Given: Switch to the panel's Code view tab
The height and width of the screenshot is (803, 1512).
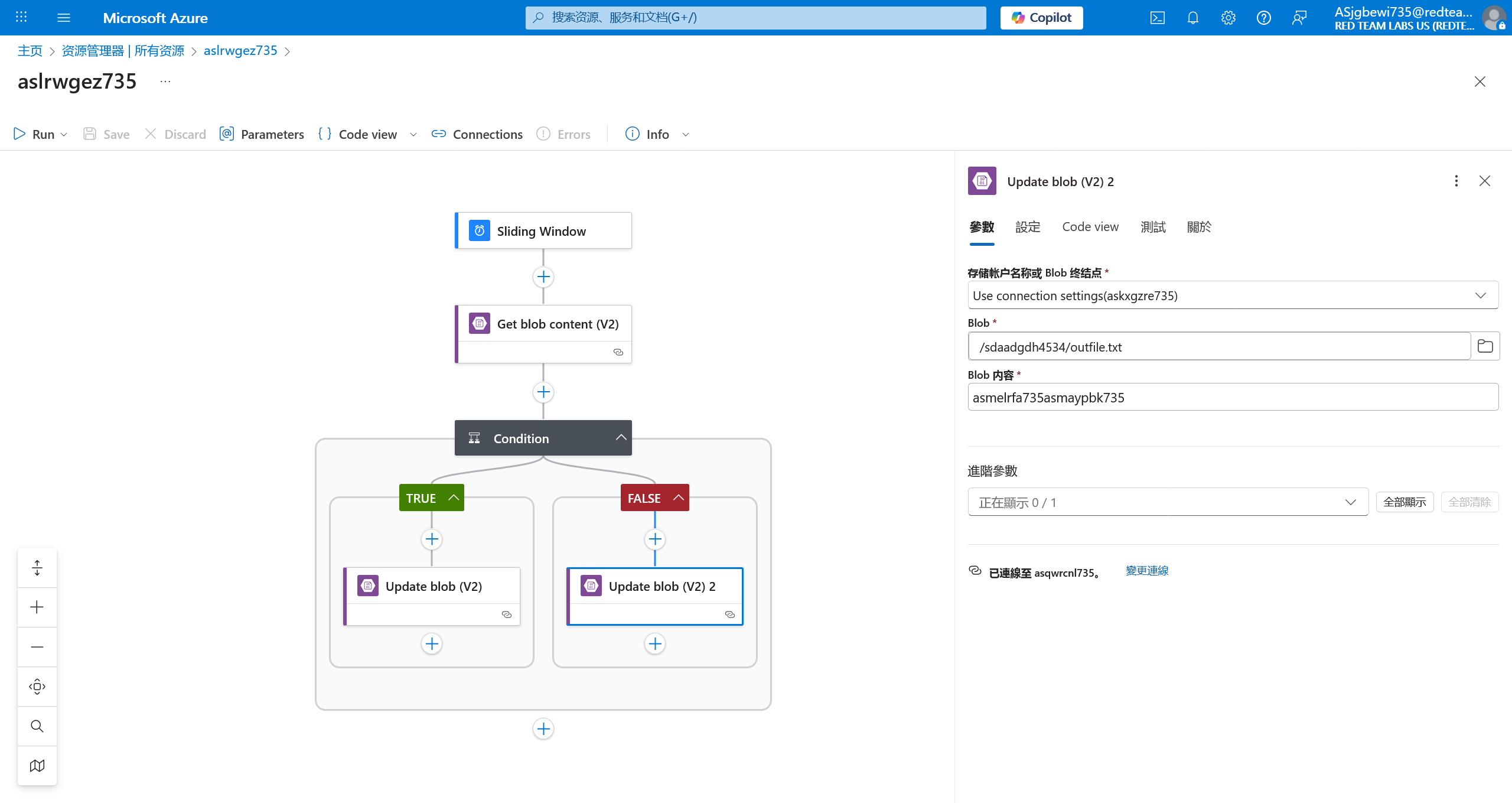Looking at the screenshot, I should pos(1090,227).
